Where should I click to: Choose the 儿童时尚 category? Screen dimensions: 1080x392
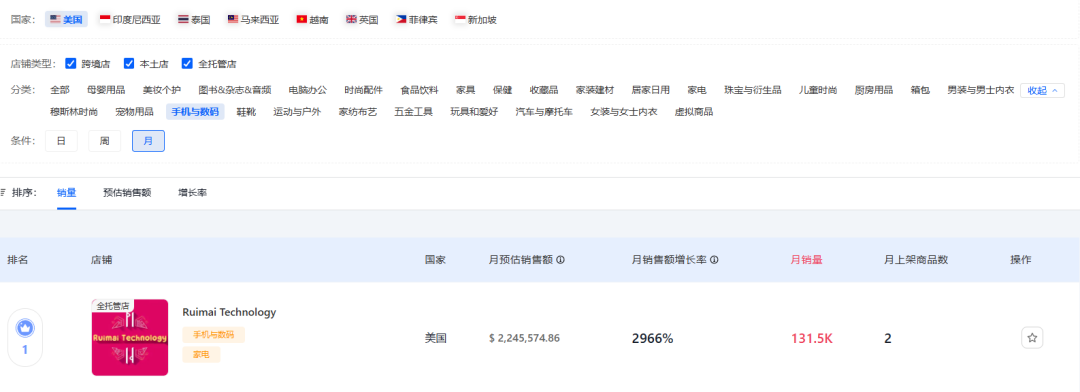[818, 90]
